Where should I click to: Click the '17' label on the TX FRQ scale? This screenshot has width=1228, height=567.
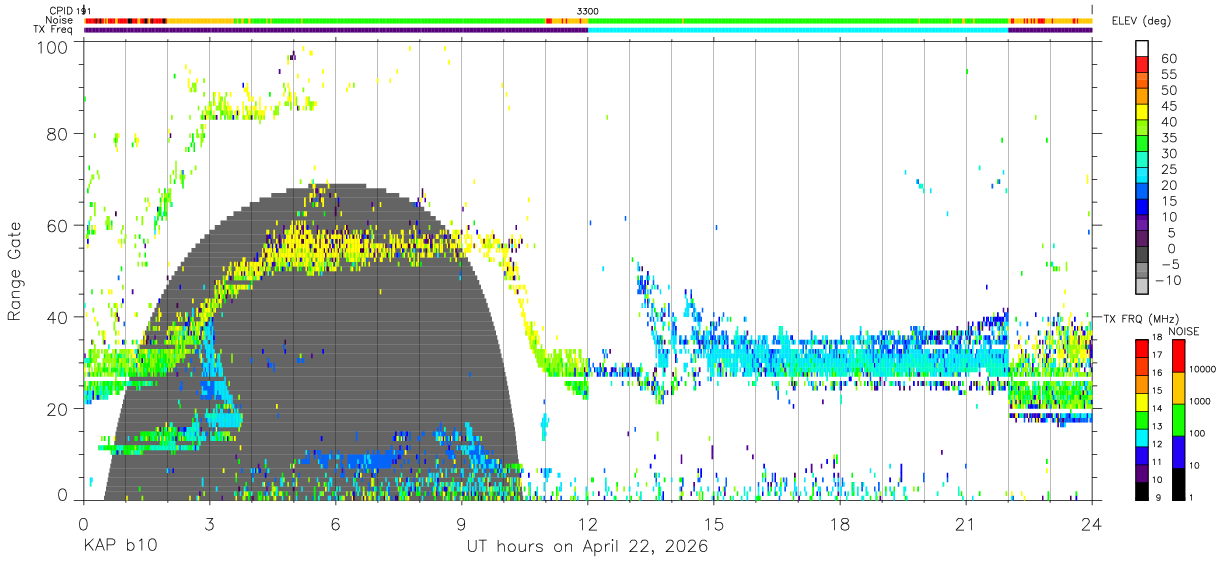pos(1158,355)
